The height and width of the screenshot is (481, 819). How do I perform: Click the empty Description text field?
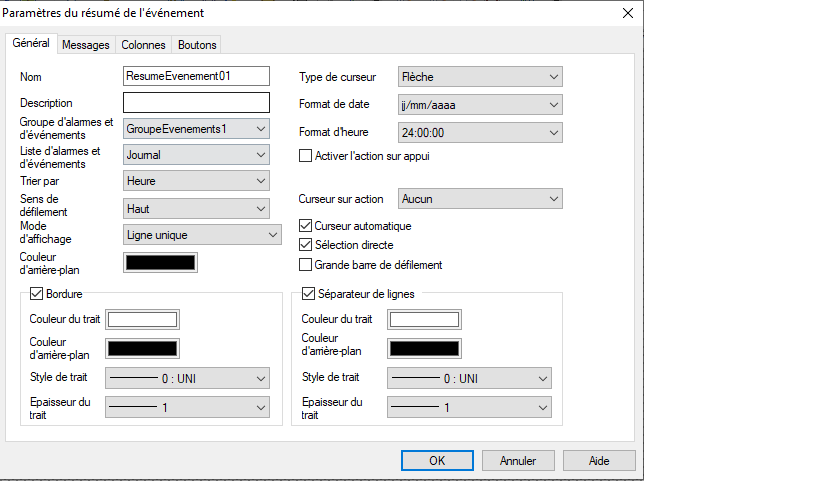click(196, 102)
